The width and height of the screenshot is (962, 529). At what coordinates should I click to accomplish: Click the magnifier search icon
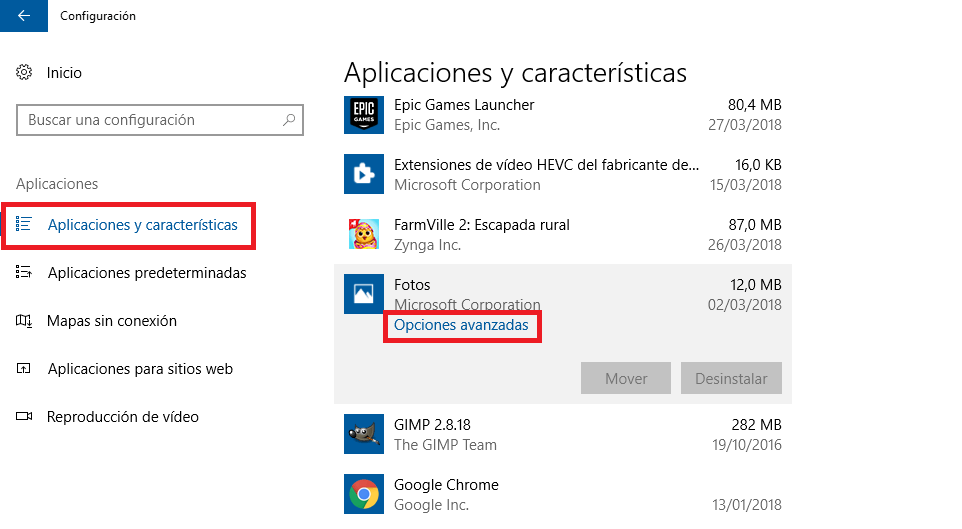pyautogui.click(x=289, y=120)
